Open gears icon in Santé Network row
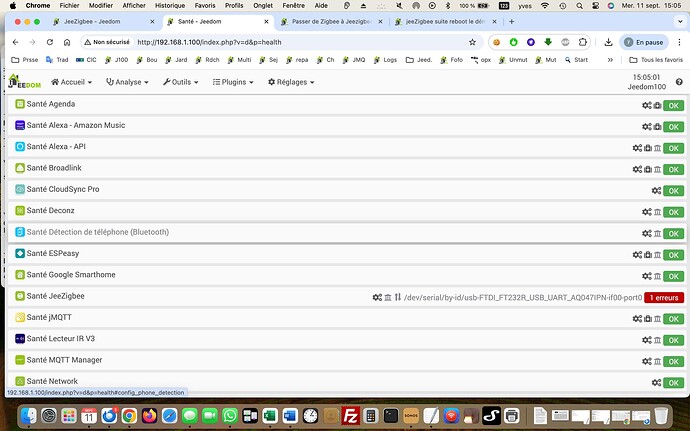 pos(656,383)
